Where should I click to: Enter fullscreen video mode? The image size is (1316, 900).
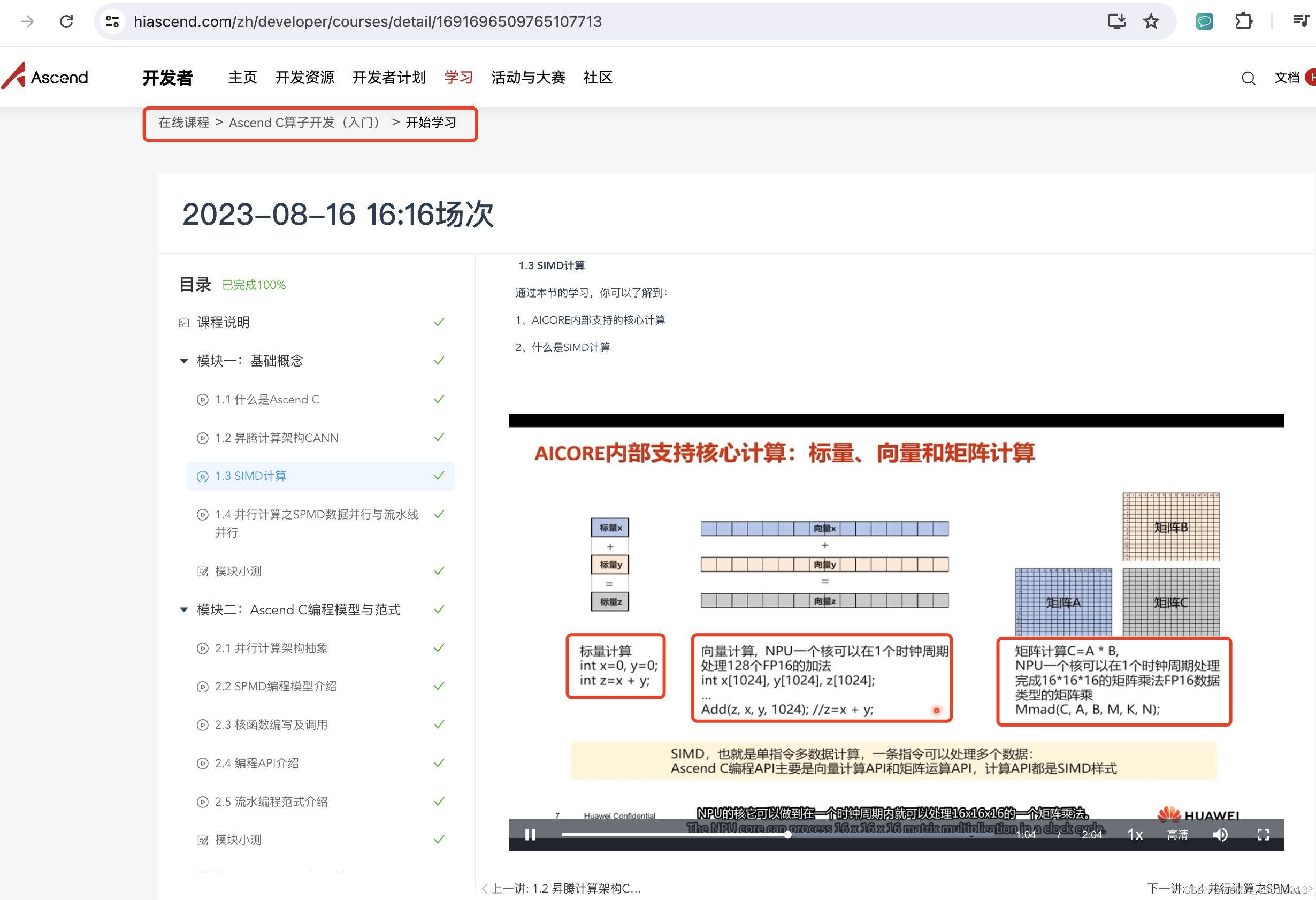(x=1263, y=834)
